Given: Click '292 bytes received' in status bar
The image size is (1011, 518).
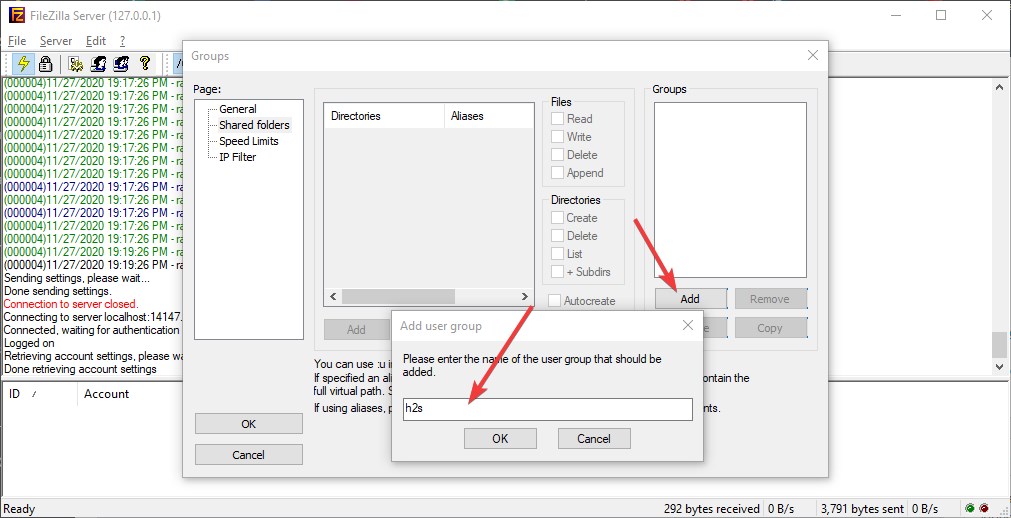Looking at the screenshot, I should tap(712, 509).
